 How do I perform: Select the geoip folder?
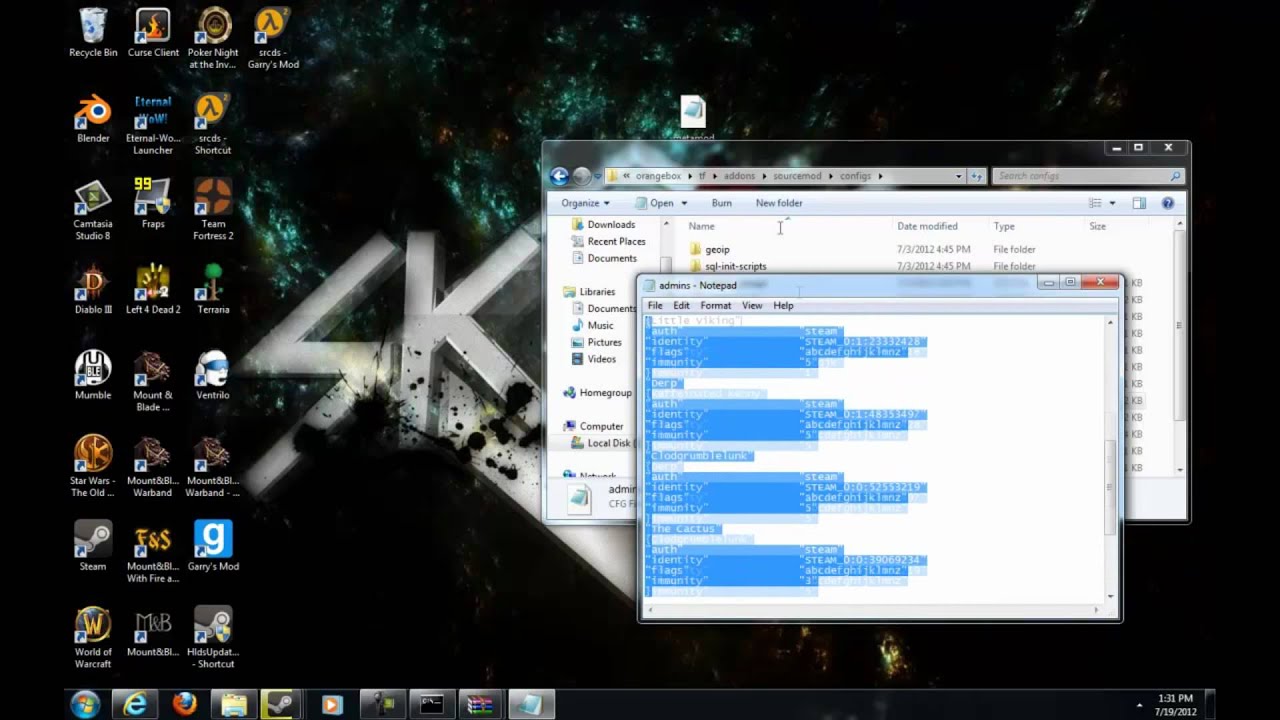coord(717,250)
